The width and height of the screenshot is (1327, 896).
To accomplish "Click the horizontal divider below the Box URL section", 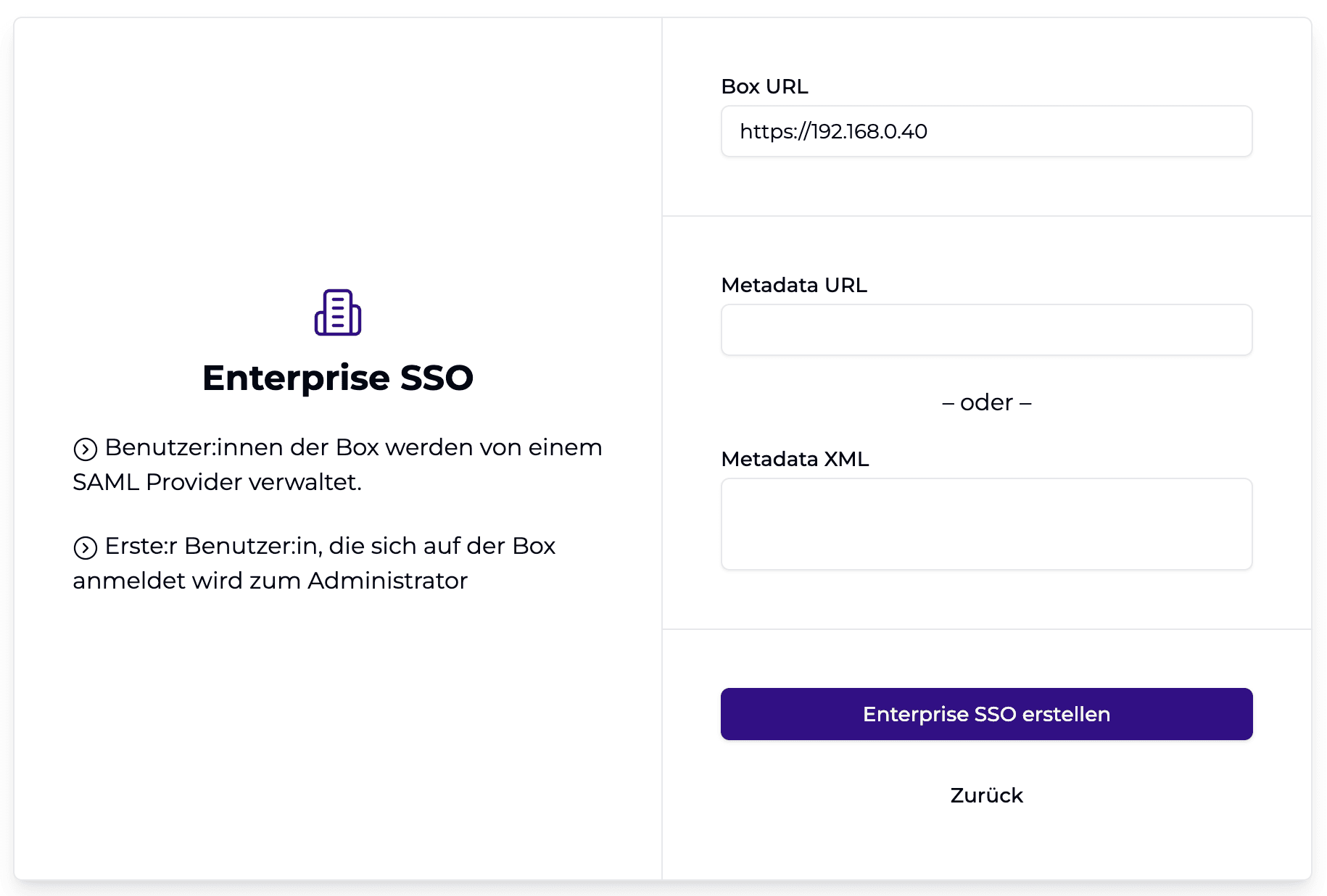I will tap(986, 216).
